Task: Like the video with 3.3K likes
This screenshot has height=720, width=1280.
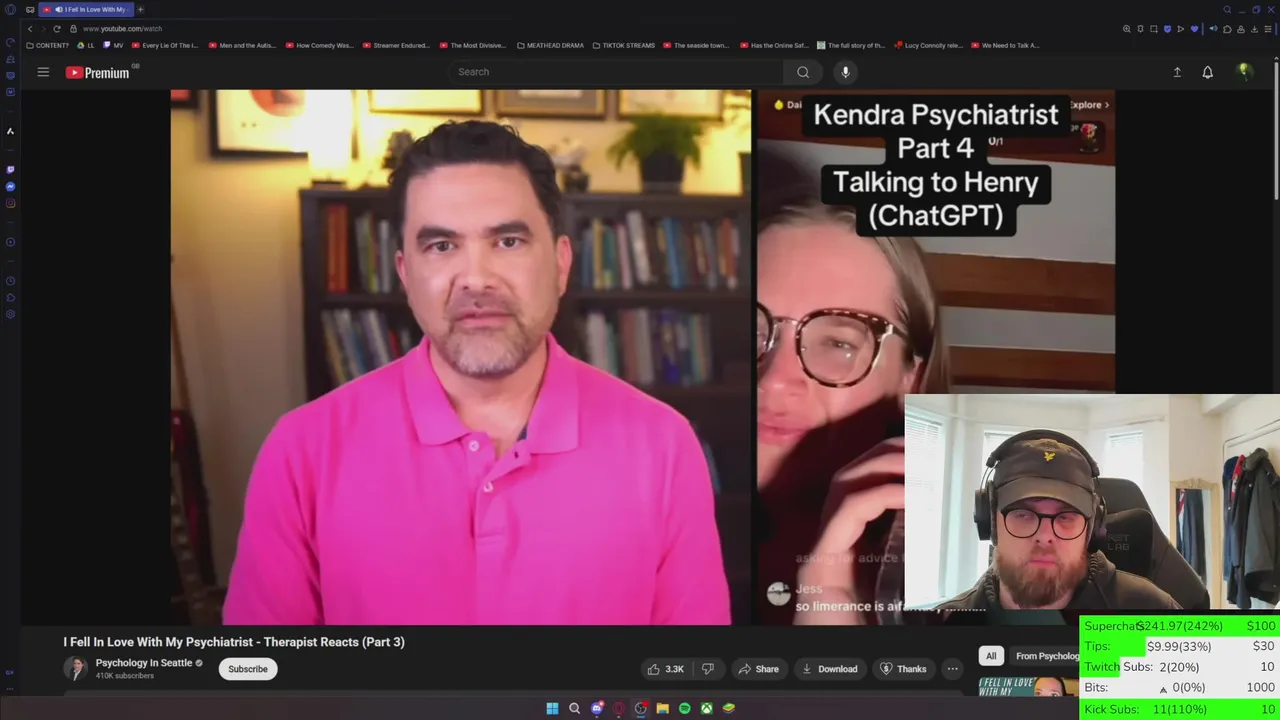Action: [665, 669]
